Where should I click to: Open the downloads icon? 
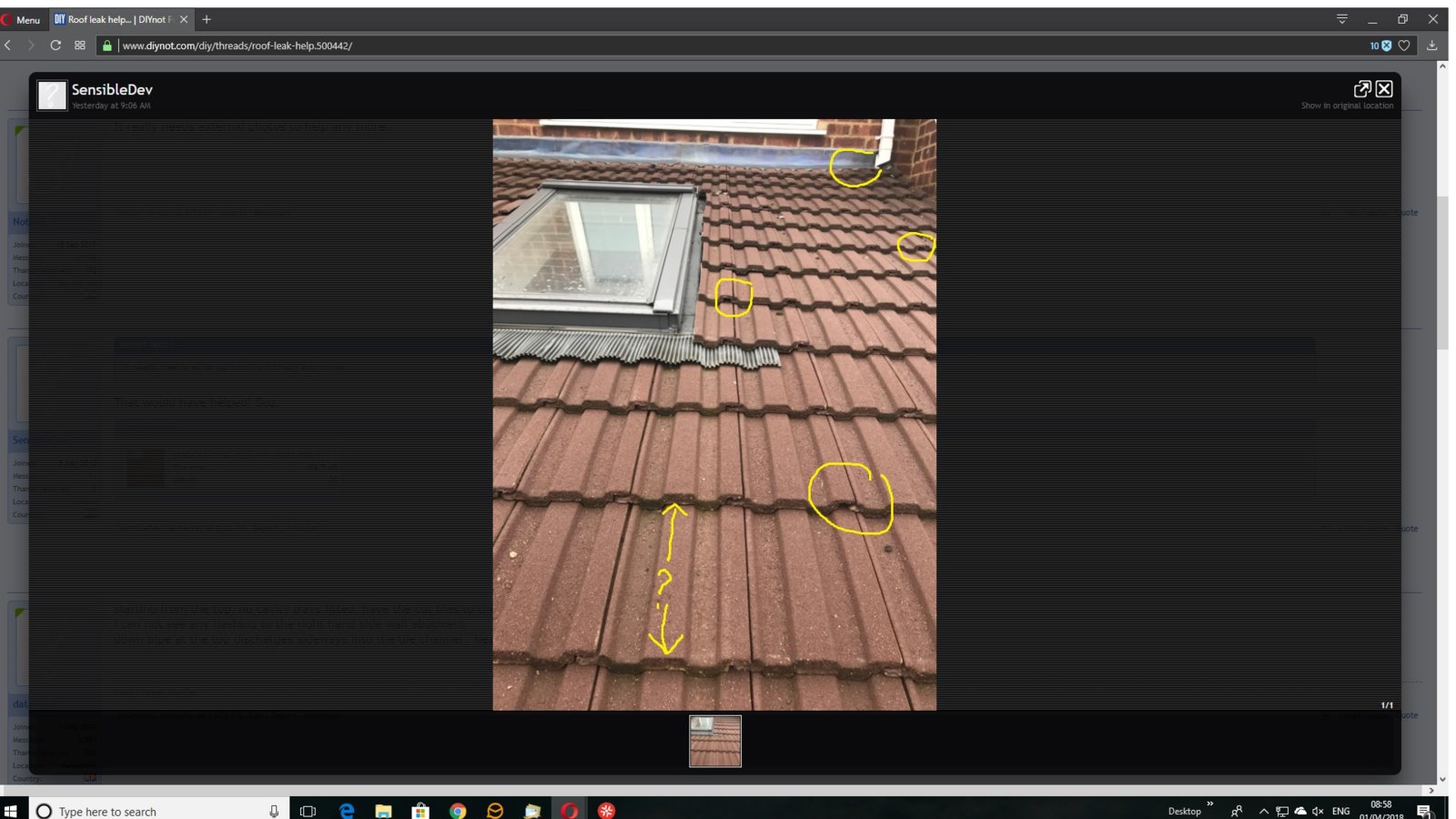click(x=1432, y=45)
